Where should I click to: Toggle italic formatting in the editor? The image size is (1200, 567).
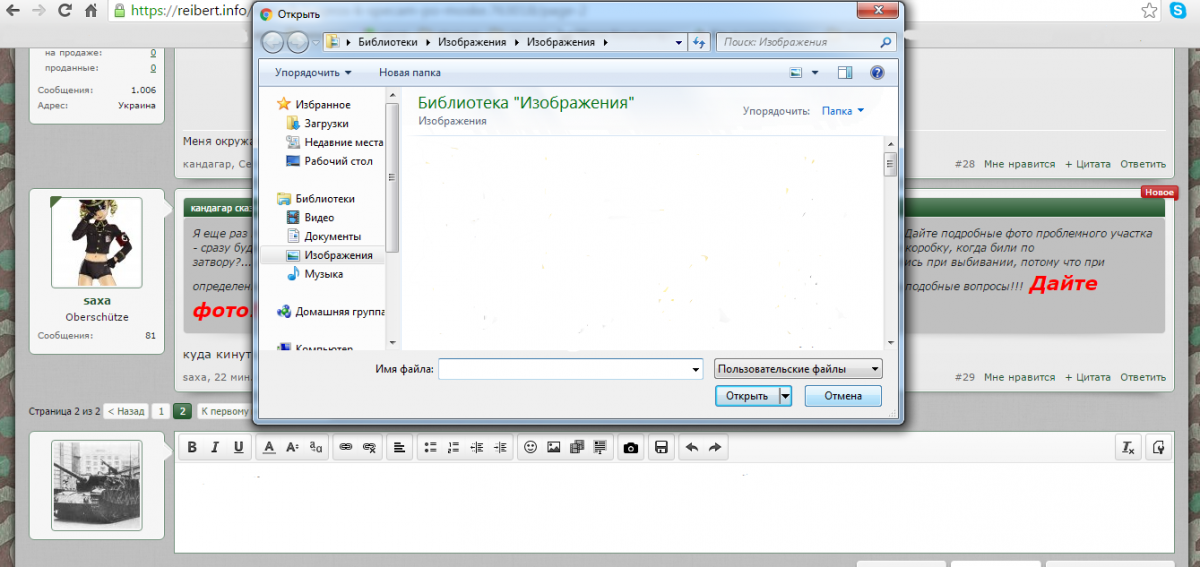214,448
